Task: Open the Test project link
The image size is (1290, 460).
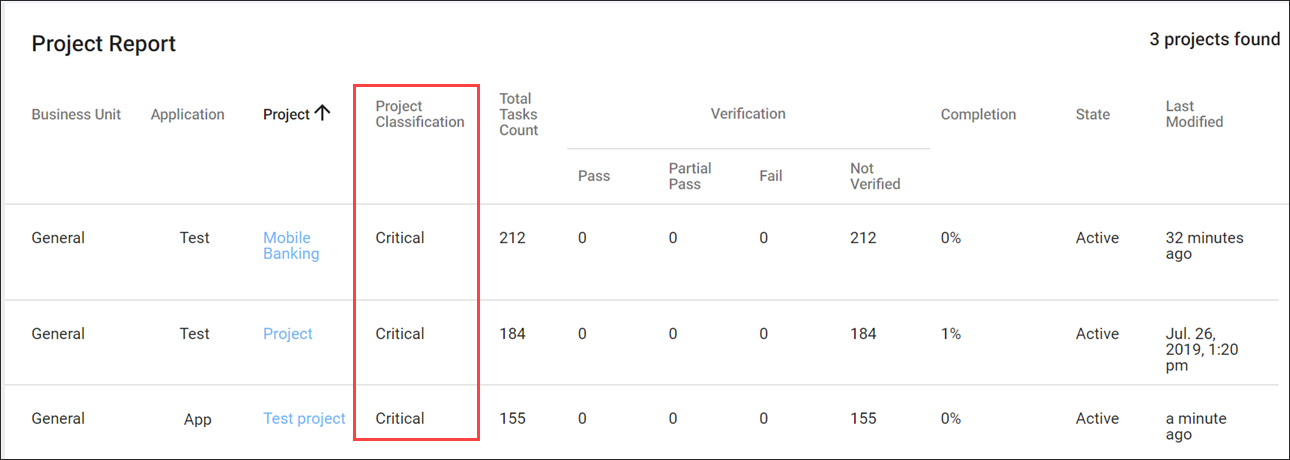Action: (x=304, y=419)
